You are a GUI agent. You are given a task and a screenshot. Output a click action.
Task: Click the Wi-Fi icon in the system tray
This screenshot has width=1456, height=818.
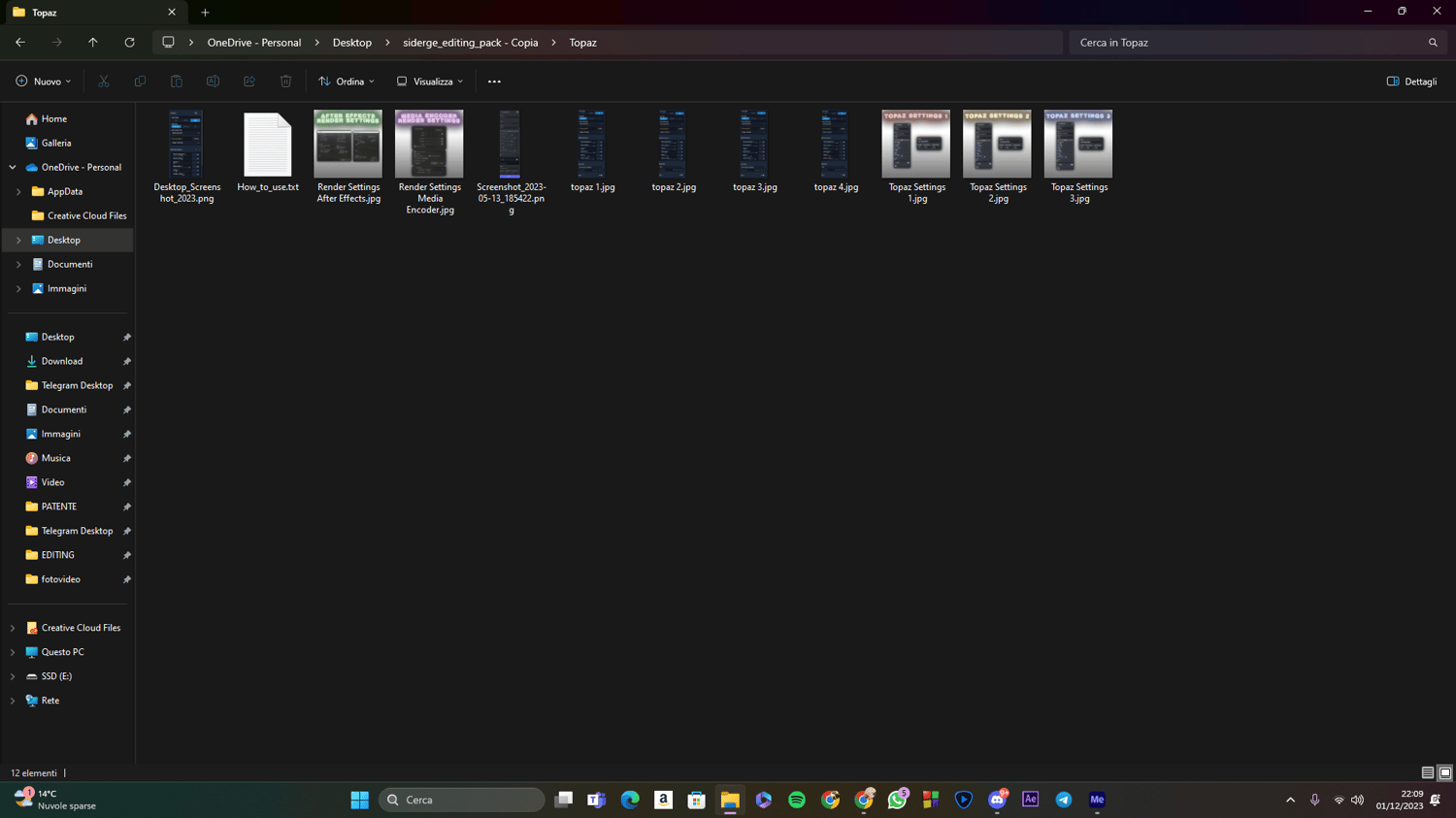pyautogui.click(x=1339, y=801)
